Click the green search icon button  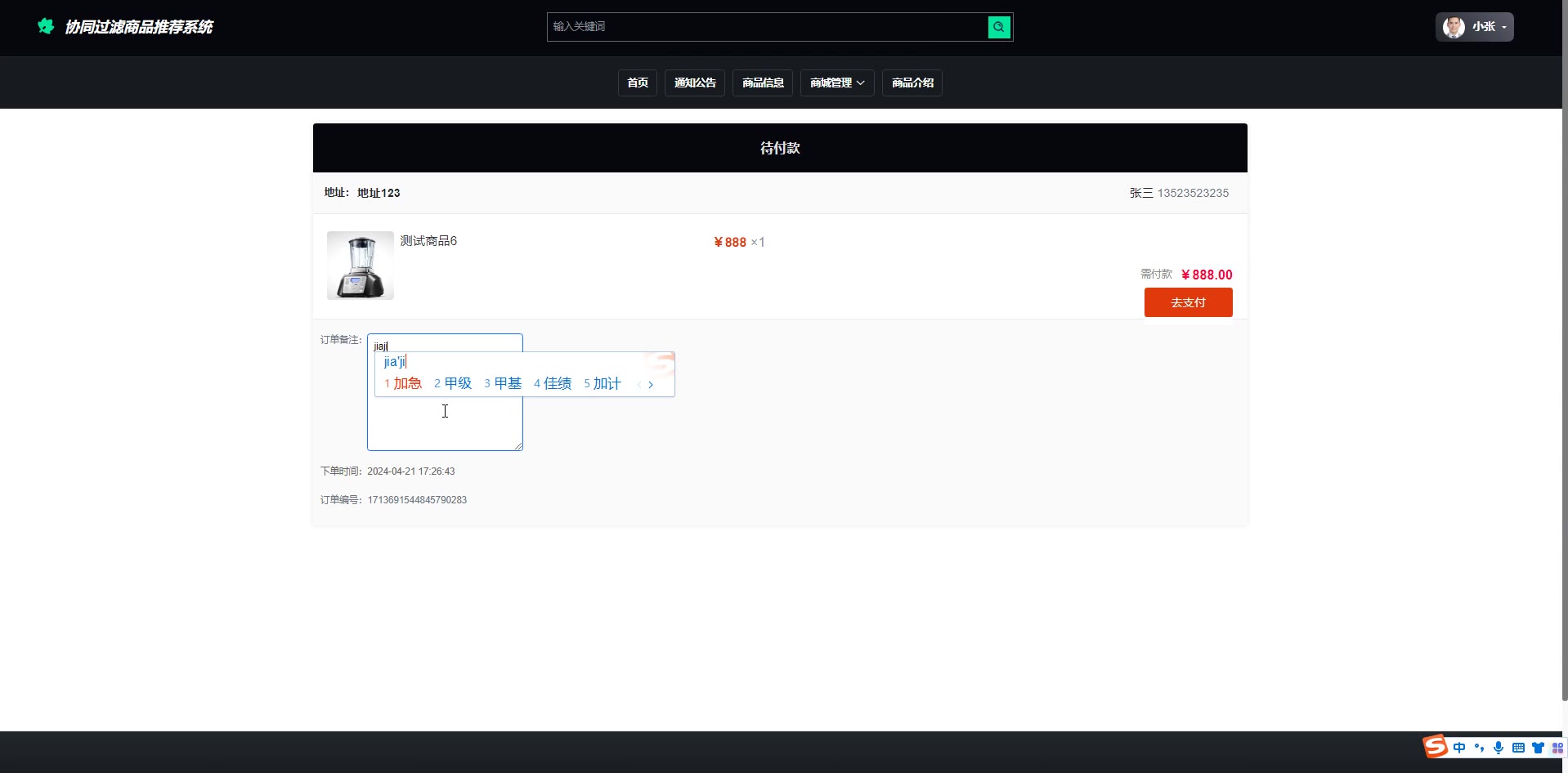point(999,27)
